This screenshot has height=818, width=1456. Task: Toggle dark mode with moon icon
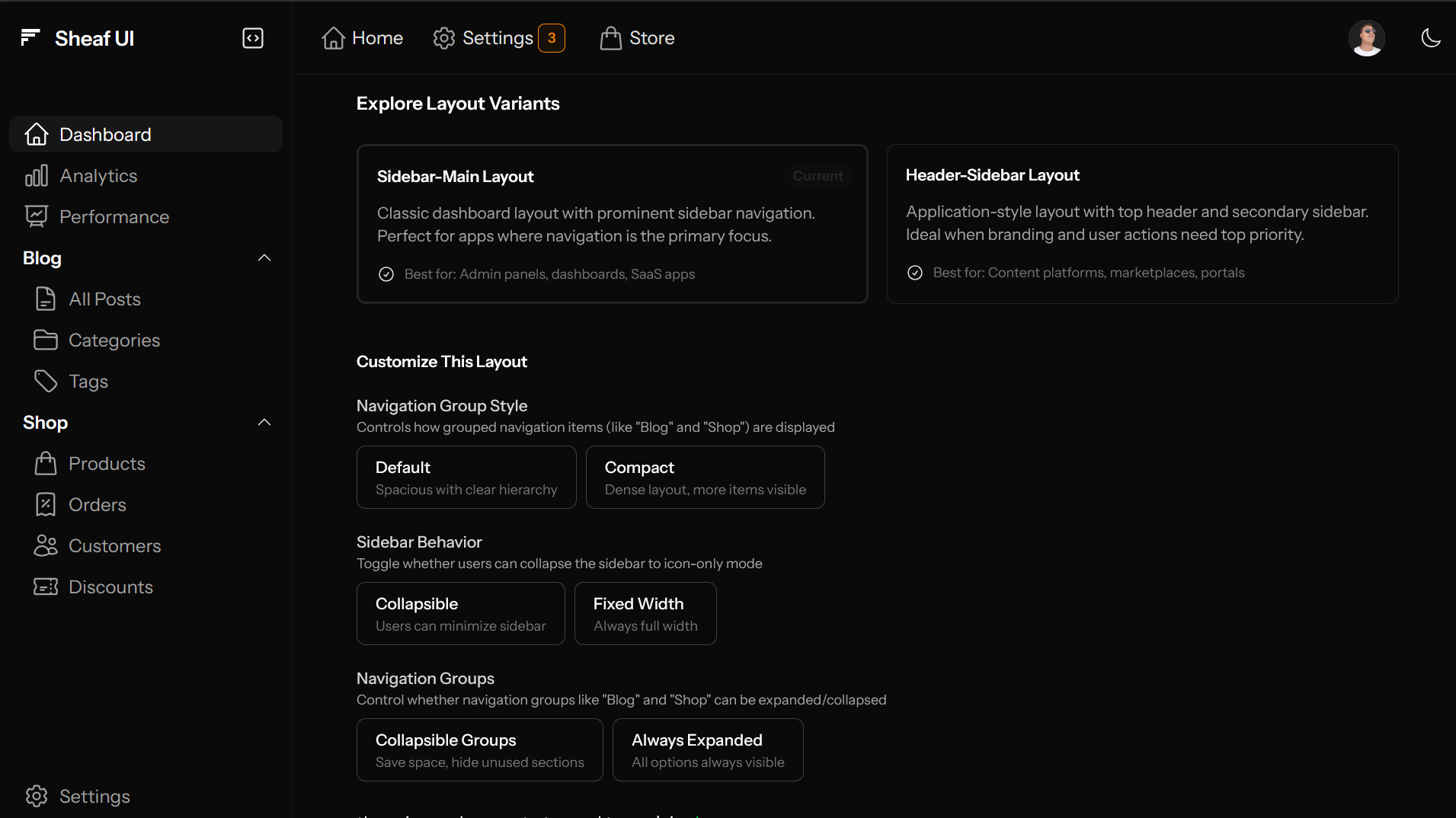pos(1431,38)
